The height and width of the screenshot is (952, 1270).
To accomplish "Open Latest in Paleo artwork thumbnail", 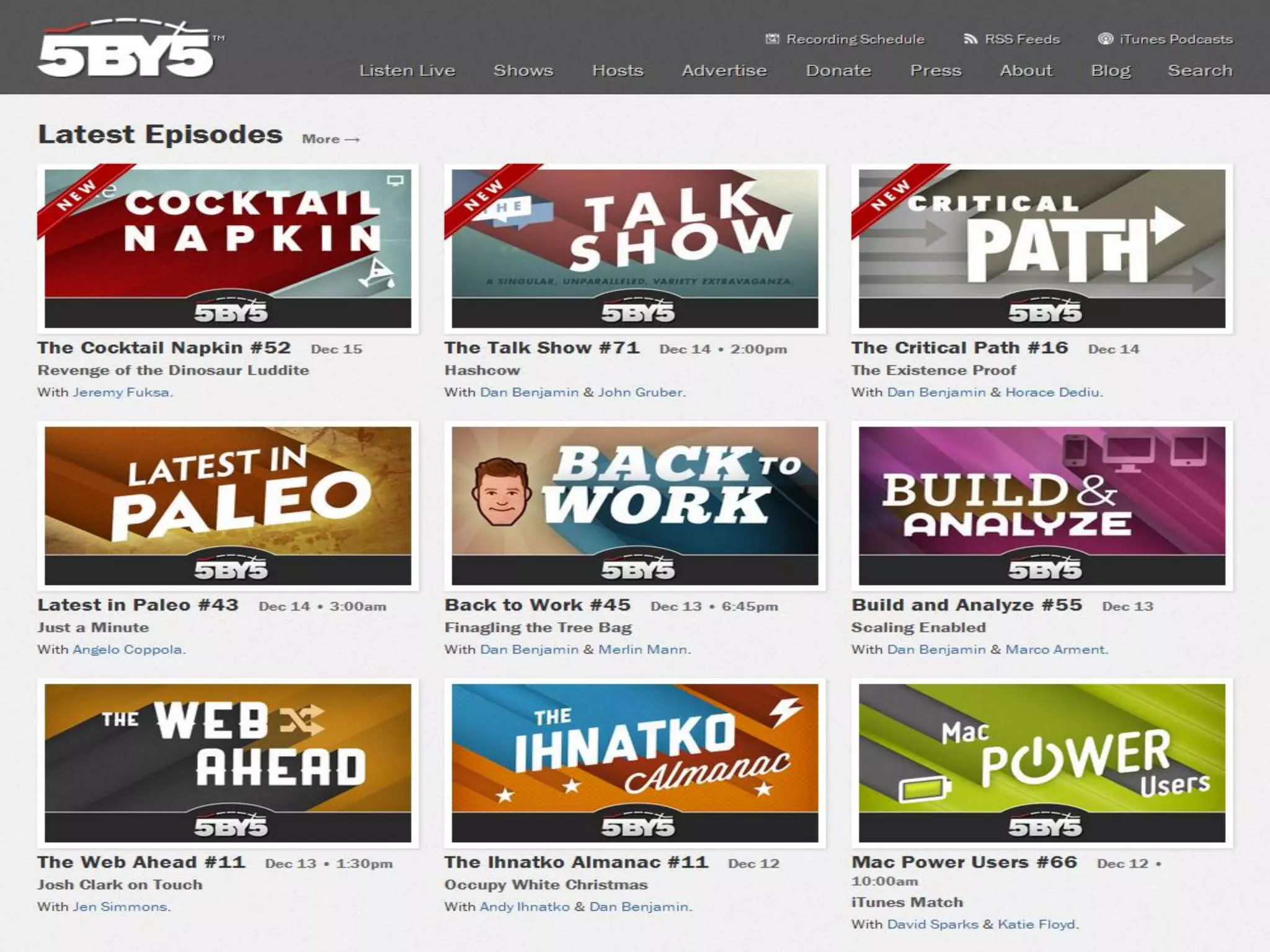I will (x=228, y=505).
